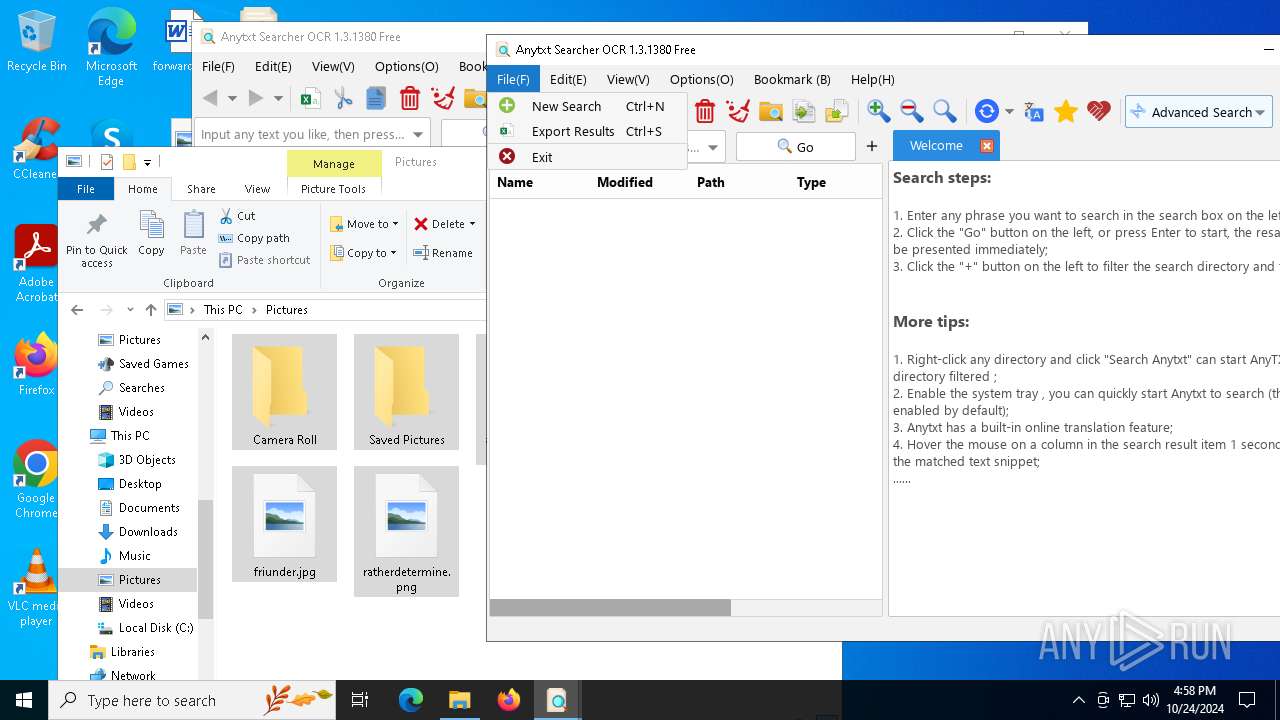This screenshot has width=1280, height=720.
Task: Click Cut in the Explorer clipboard group
Action: pyautogui.click(x=237, y=216)
